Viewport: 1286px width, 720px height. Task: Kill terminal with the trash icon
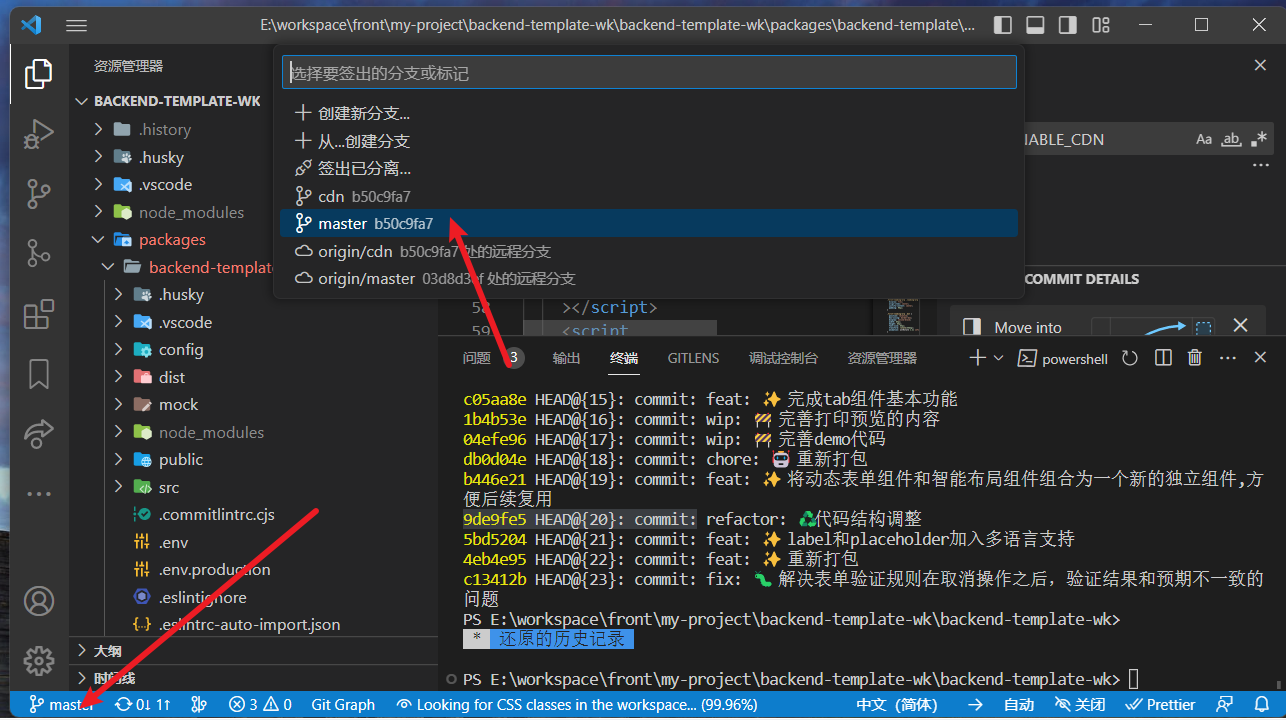[1194, 358]
